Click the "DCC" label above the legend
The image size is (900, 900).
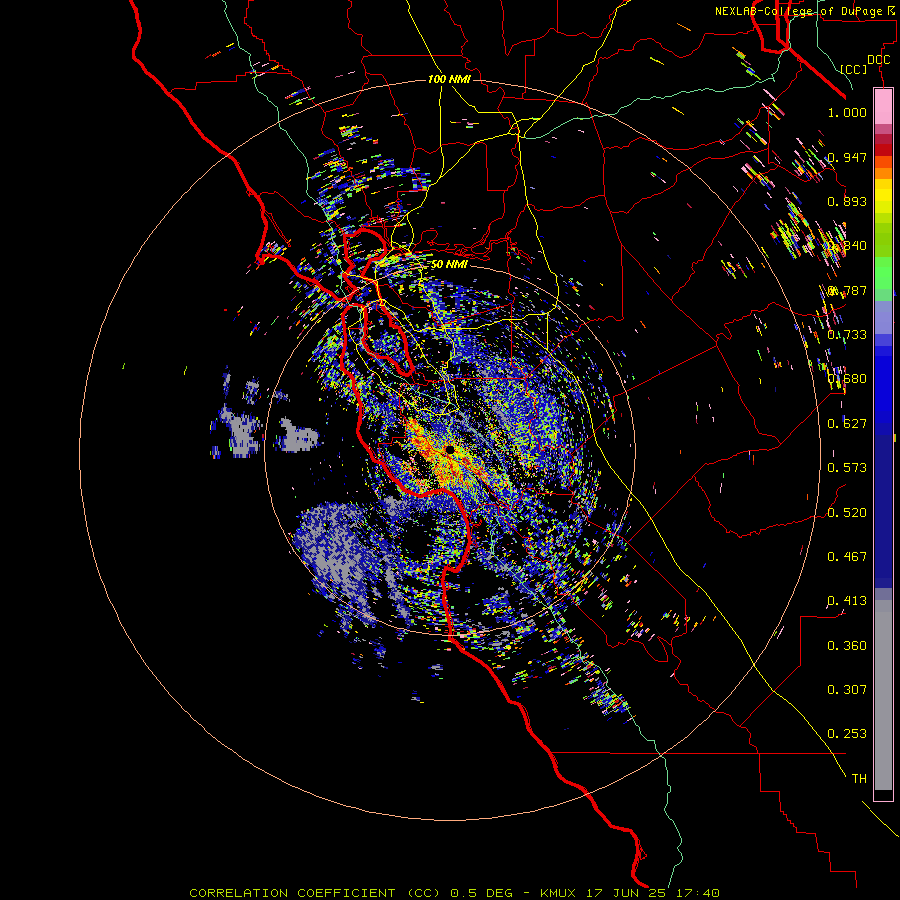[878, 60]
